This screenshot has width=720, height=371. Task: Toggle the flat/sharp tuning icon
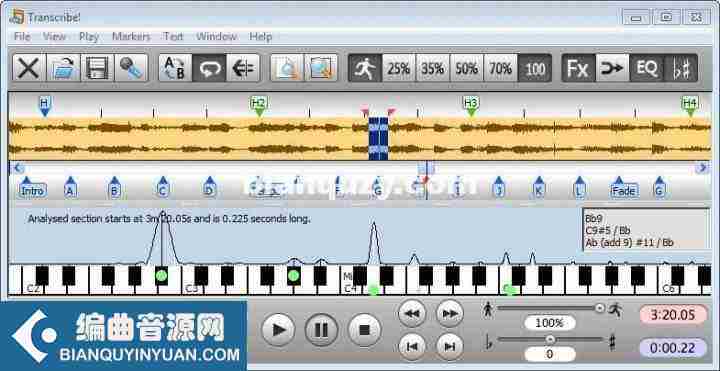click(x=681, y=68)
